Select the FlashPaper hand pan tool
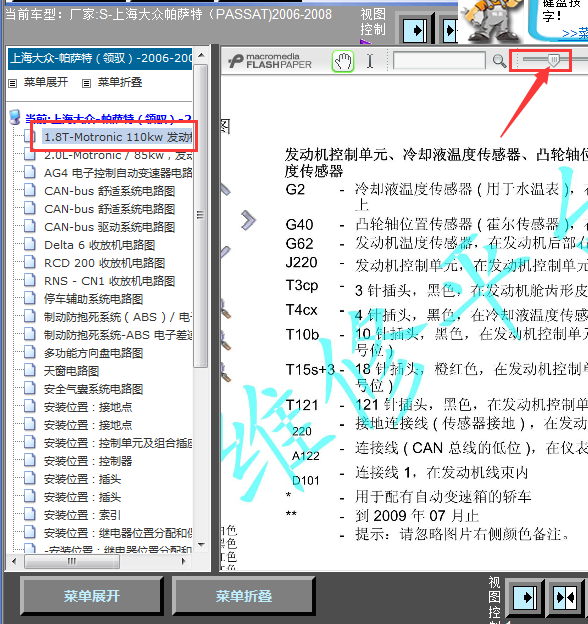This screenshot has height=624, width=588. point(343,61)
